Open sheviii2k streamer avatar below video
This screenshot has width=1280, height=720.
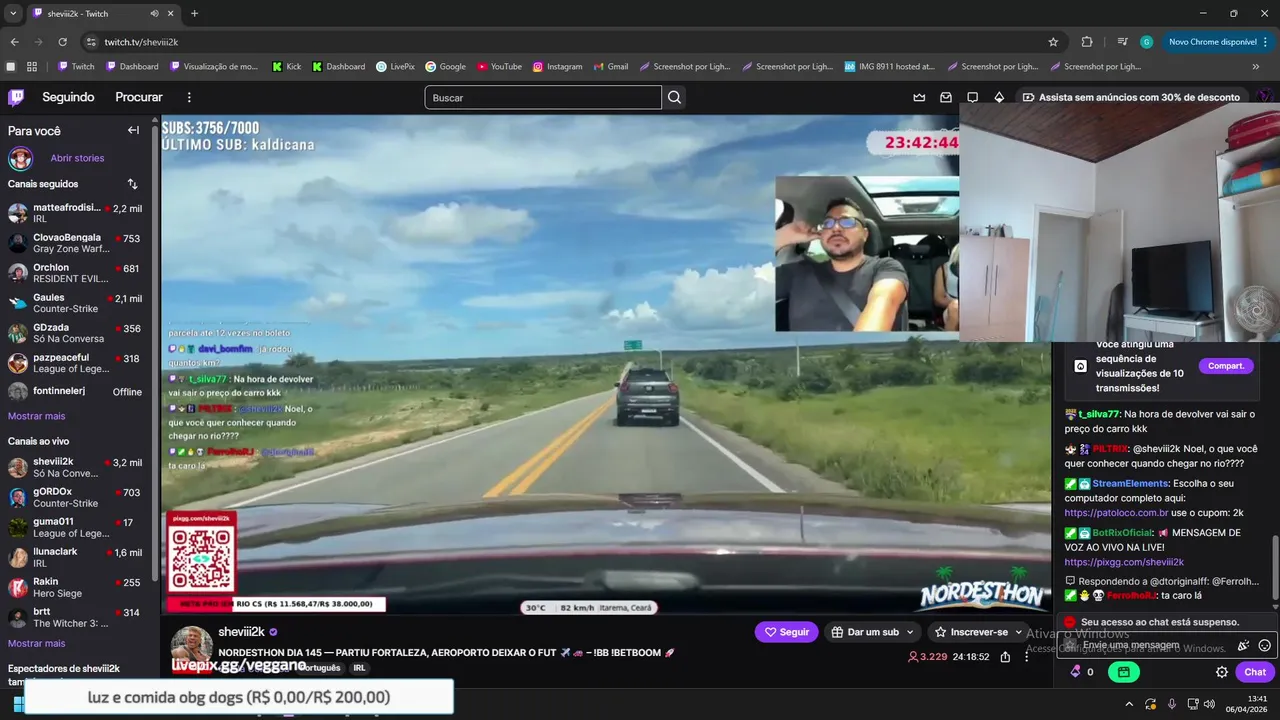coord(191,645)
